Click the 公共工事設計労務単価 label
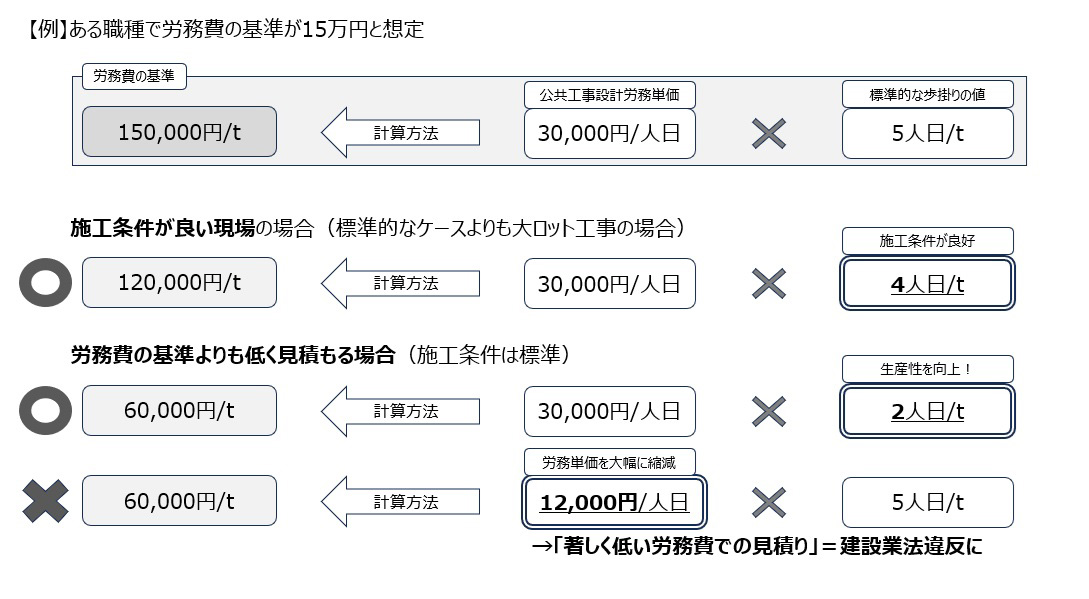 tap(609, 95)
